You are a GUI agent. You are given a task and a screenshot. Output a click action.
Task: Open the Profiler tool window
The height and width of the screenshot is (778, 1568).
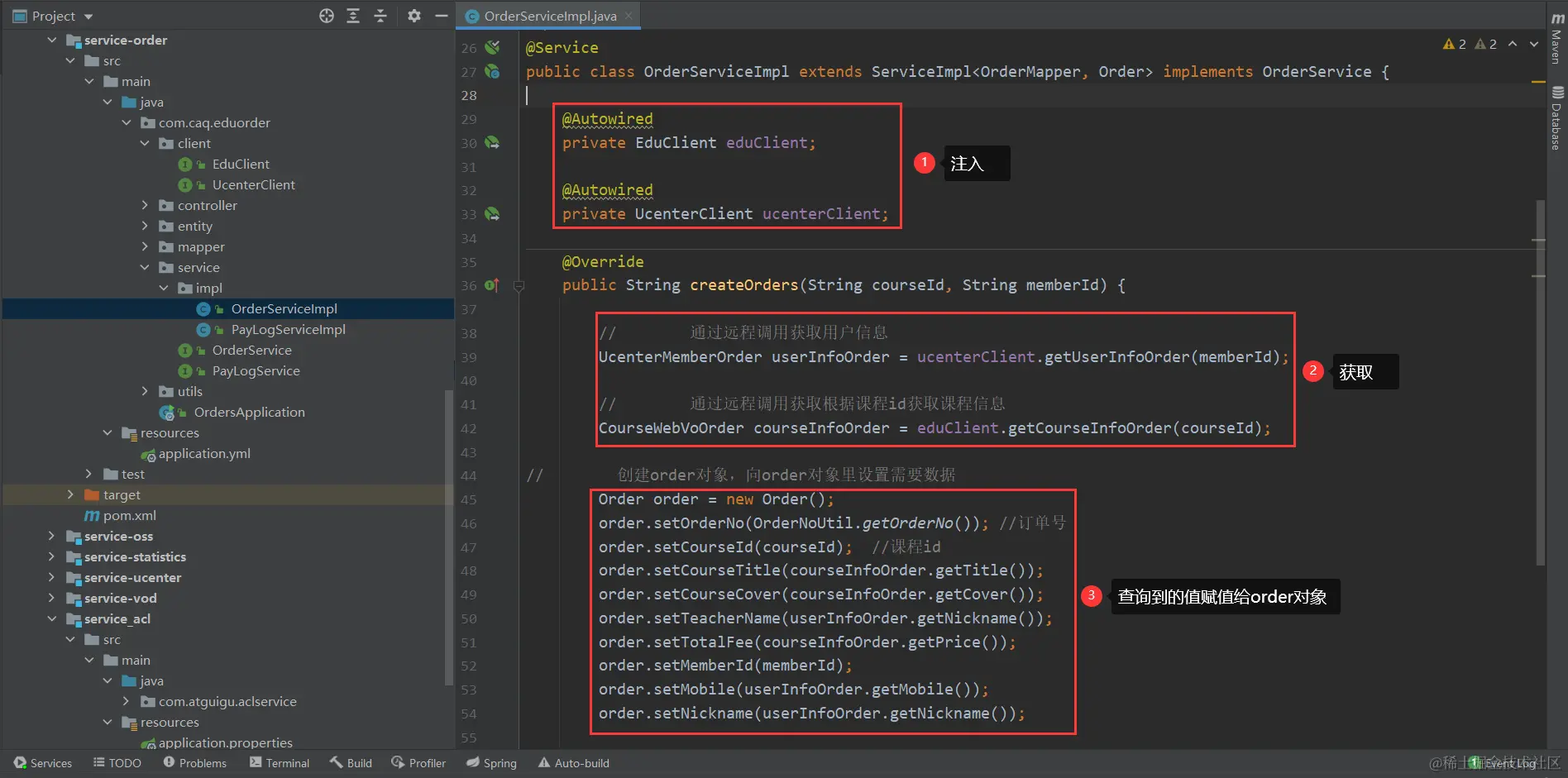click(x=418, y=762)
